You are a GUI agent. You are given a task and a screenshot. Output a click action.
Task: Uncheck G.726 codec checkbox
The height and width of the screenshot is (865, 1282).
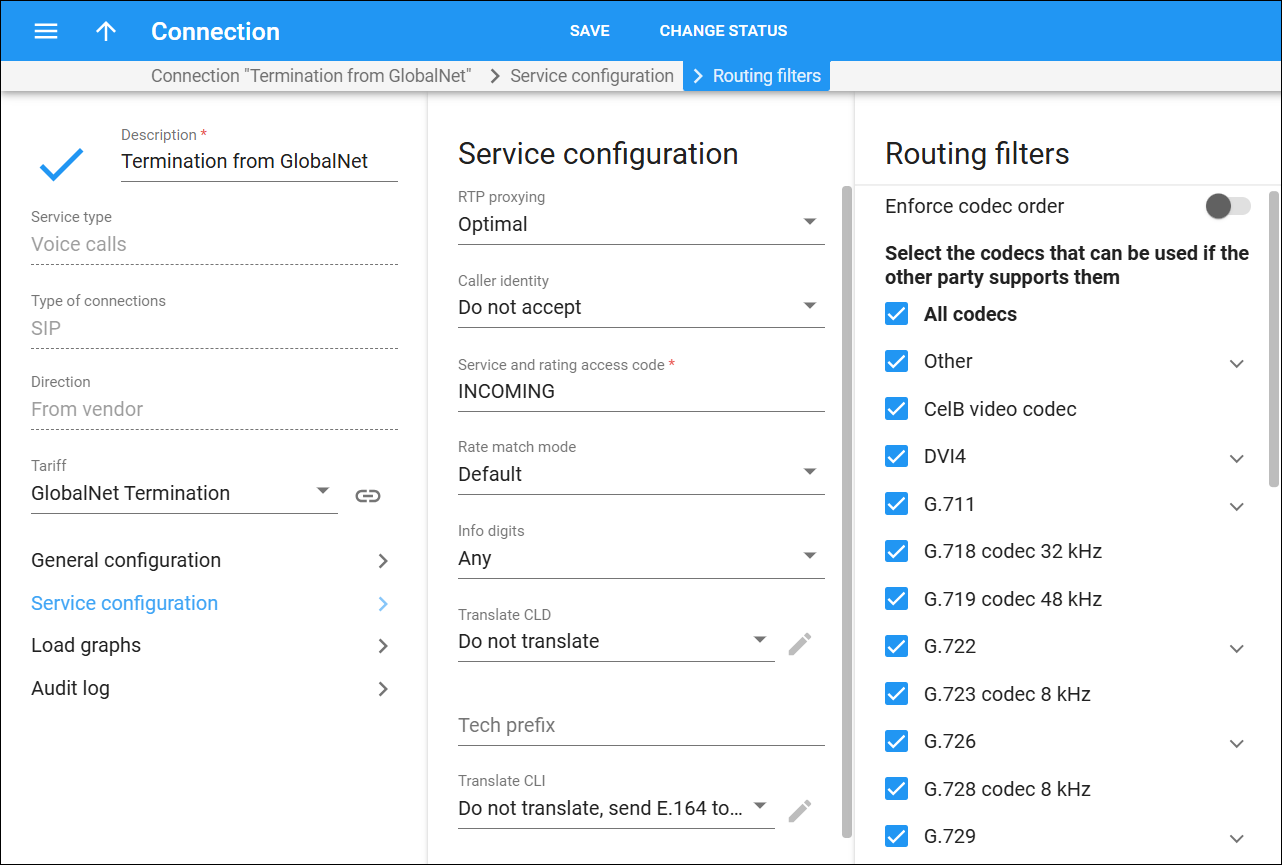click(896, 741)
